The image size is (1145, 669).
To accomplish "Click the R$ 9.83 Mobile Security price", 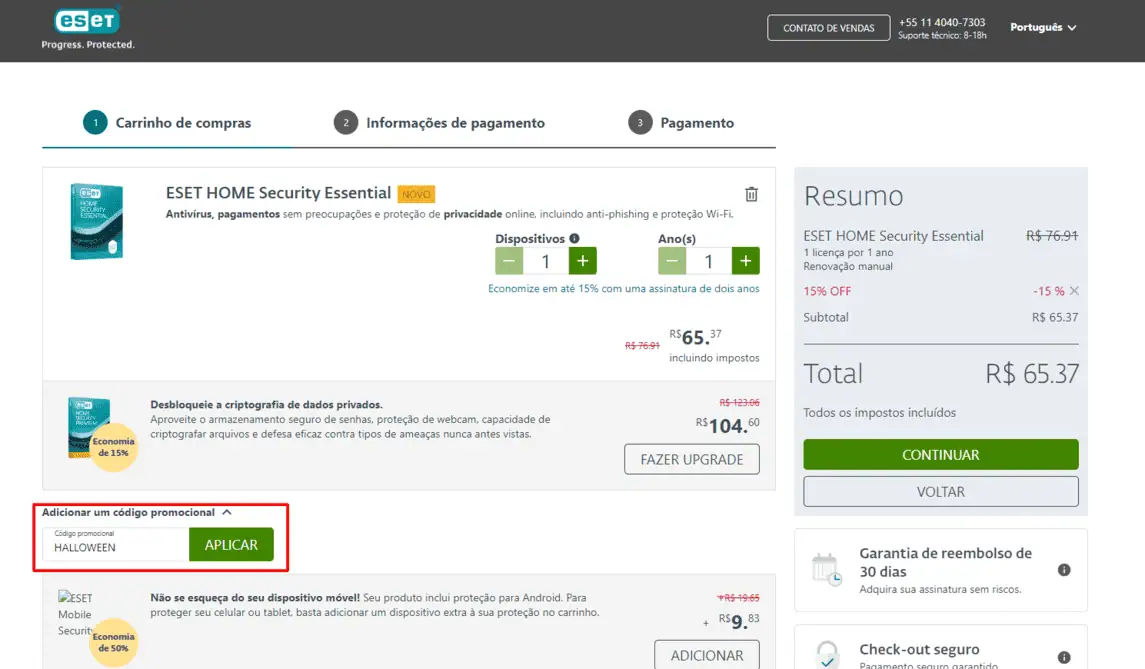I will [739, 621].
